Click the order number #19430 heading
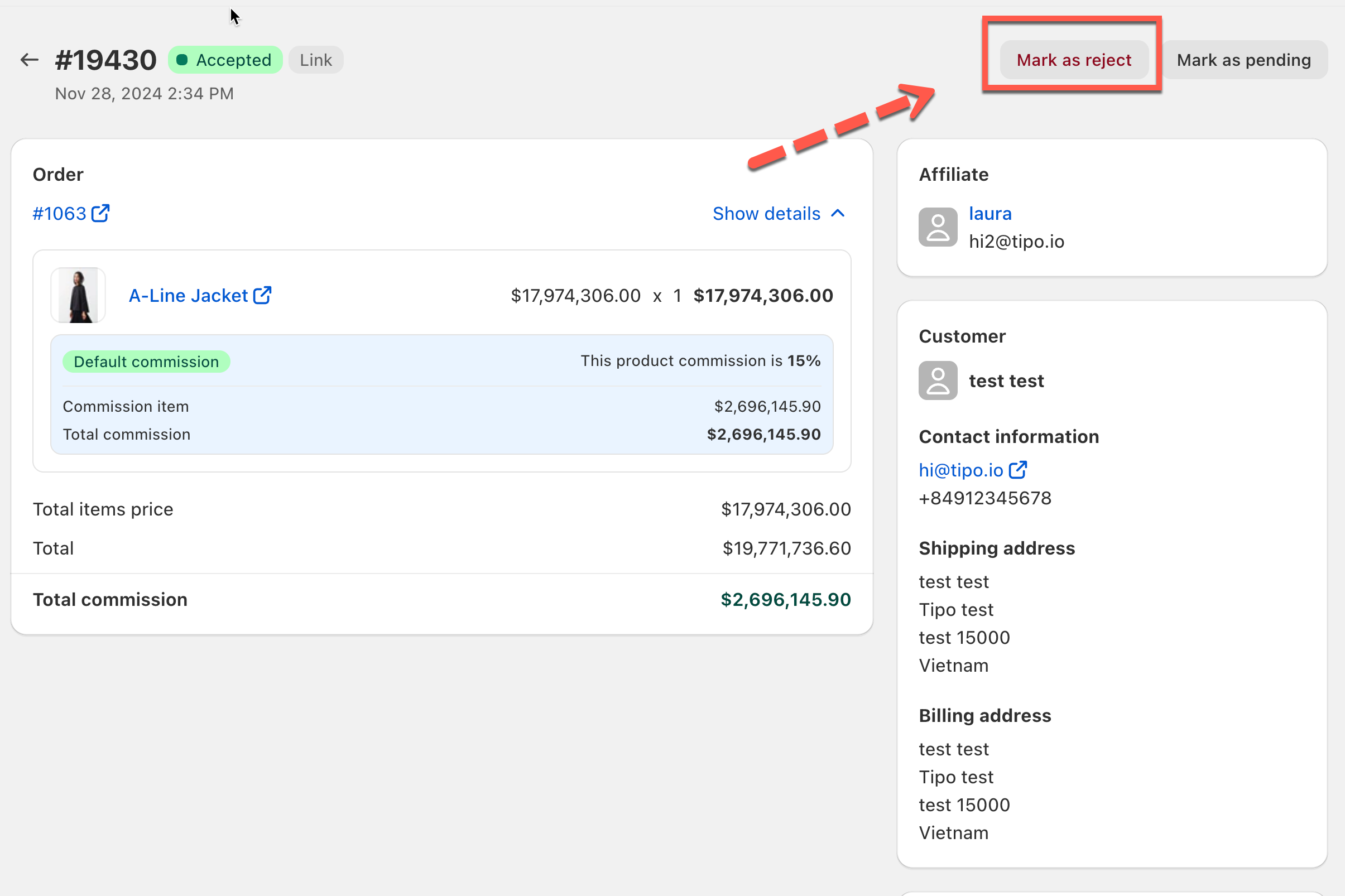 [x=105, y=60]
